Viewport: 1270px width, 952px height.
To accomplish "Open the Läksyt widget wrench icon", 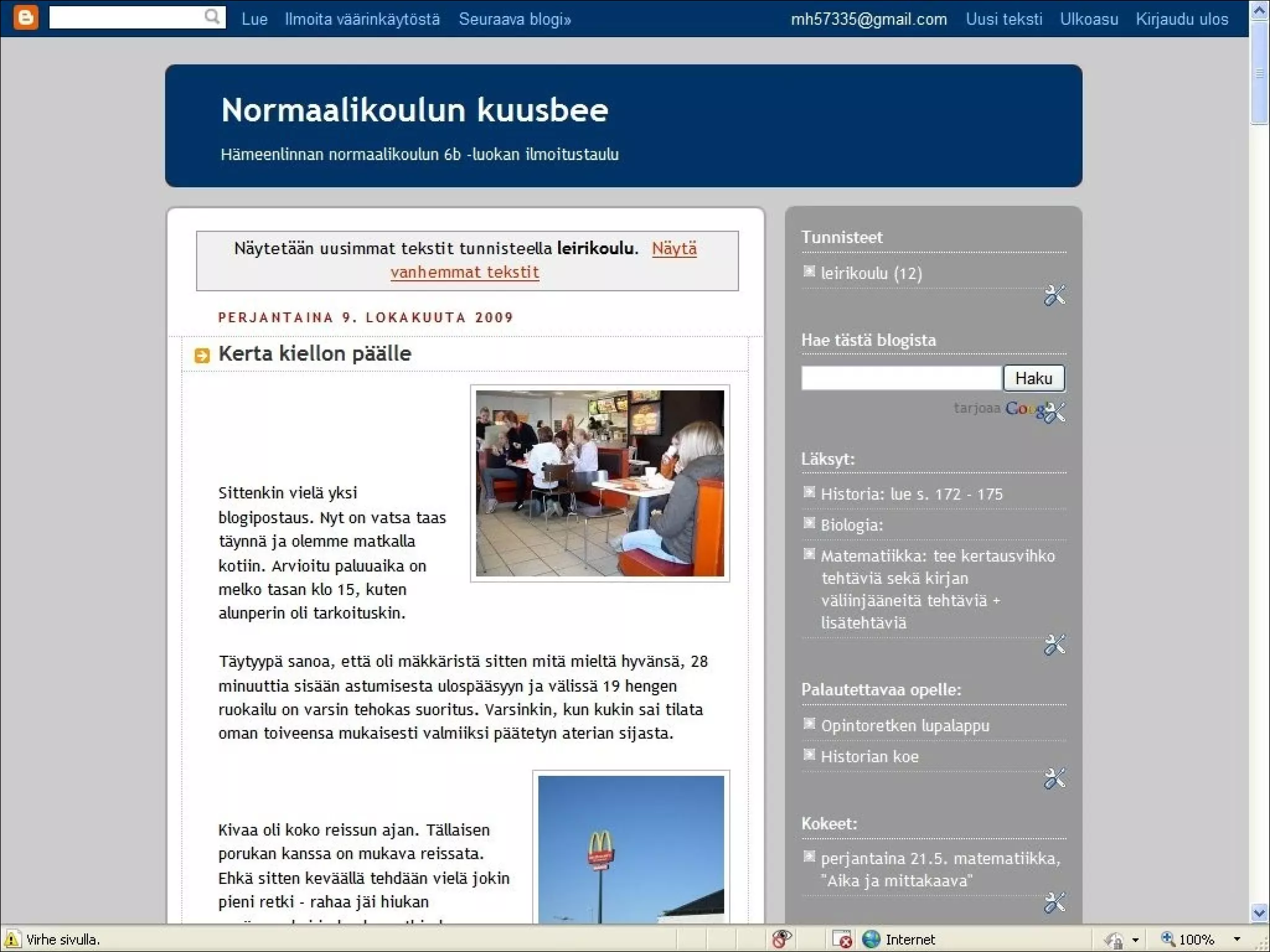I will 1054,645.
